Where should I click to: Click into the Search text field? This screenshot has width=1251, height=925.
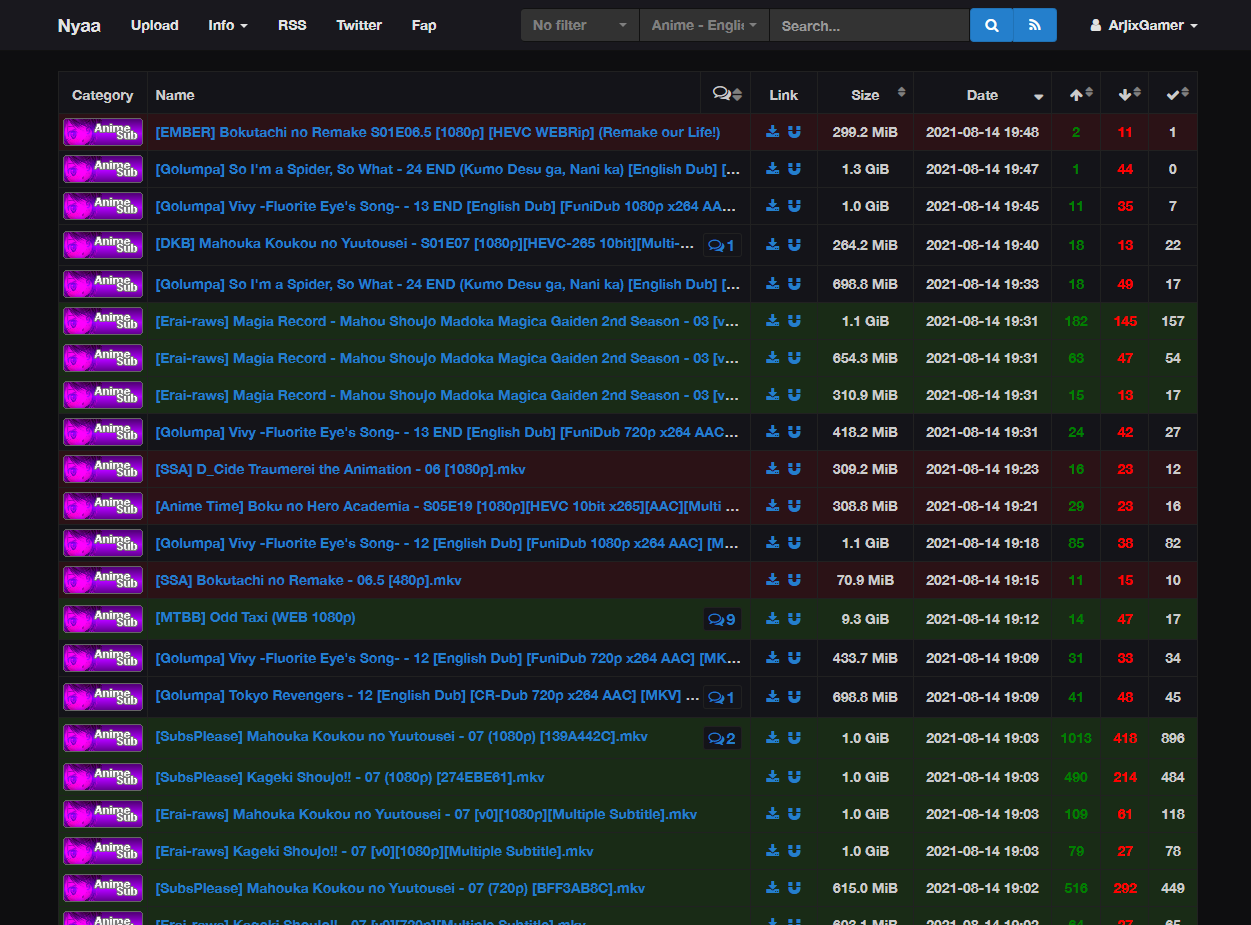coord(869,25)
